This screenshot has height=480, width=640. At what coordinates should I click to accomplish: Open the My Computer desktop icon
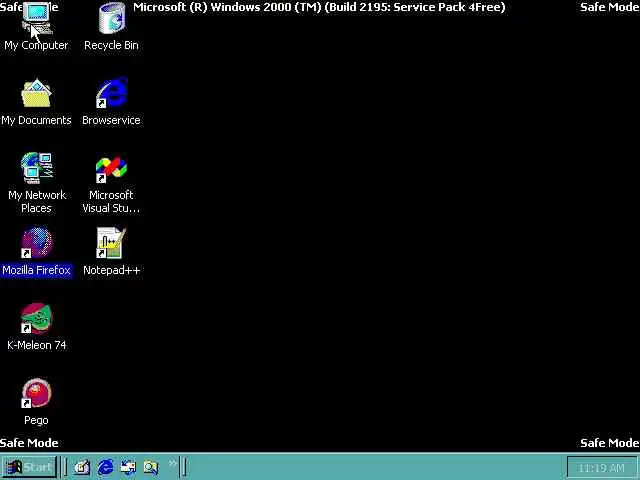click(x=37, y=19)
